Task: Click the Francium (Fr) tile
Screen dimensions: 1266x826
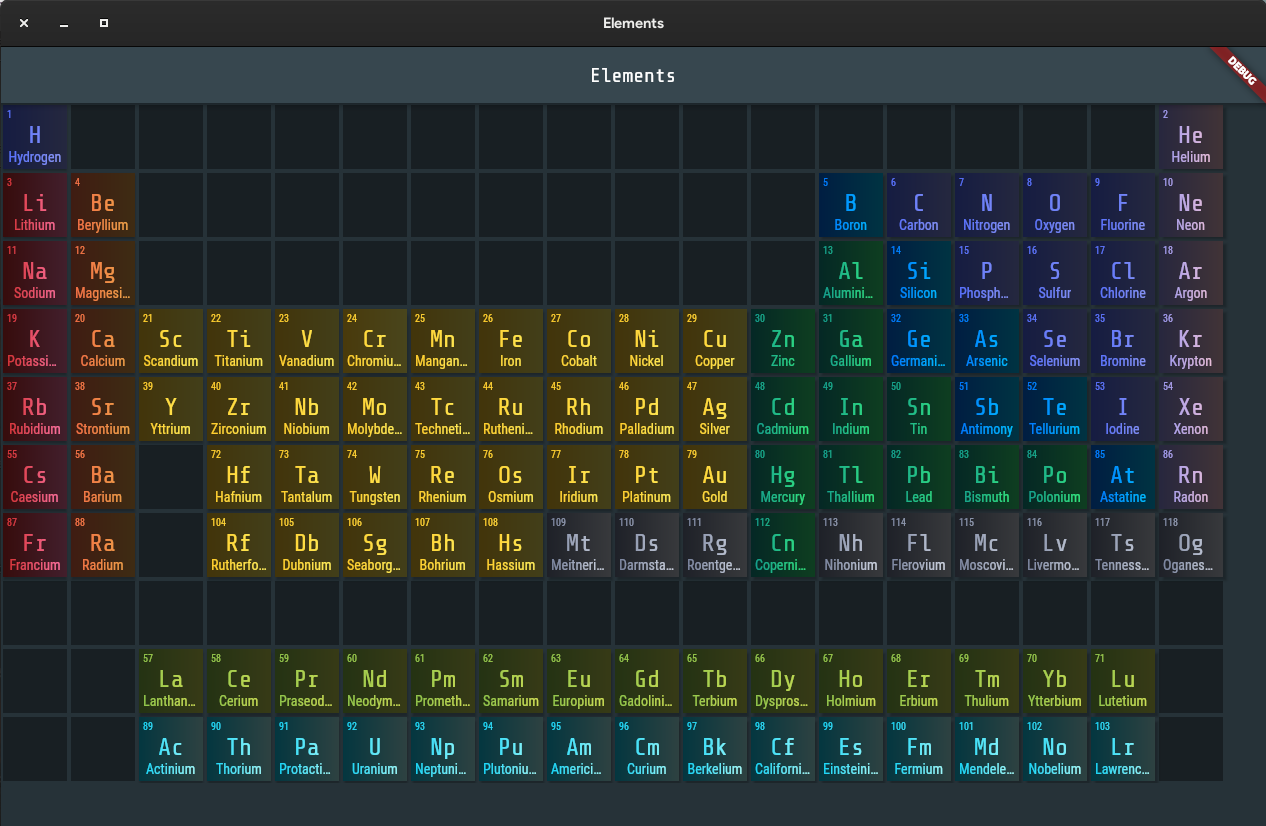Action: (35, 546)
